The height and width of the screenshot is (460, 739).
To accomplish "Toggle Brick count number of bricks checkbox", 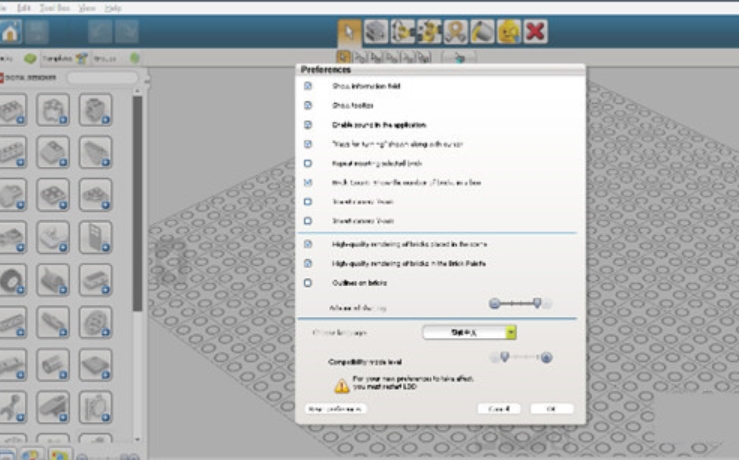I will (308, 182).
